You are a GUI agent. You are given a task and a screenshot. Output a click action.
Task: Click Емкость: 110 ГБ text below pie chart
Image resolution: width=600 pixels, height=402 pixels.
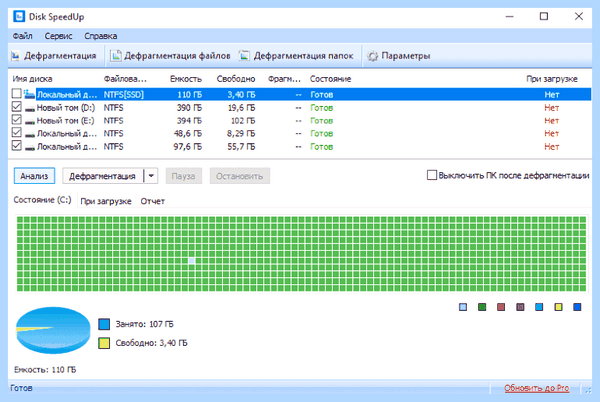(x=45, y=370)
